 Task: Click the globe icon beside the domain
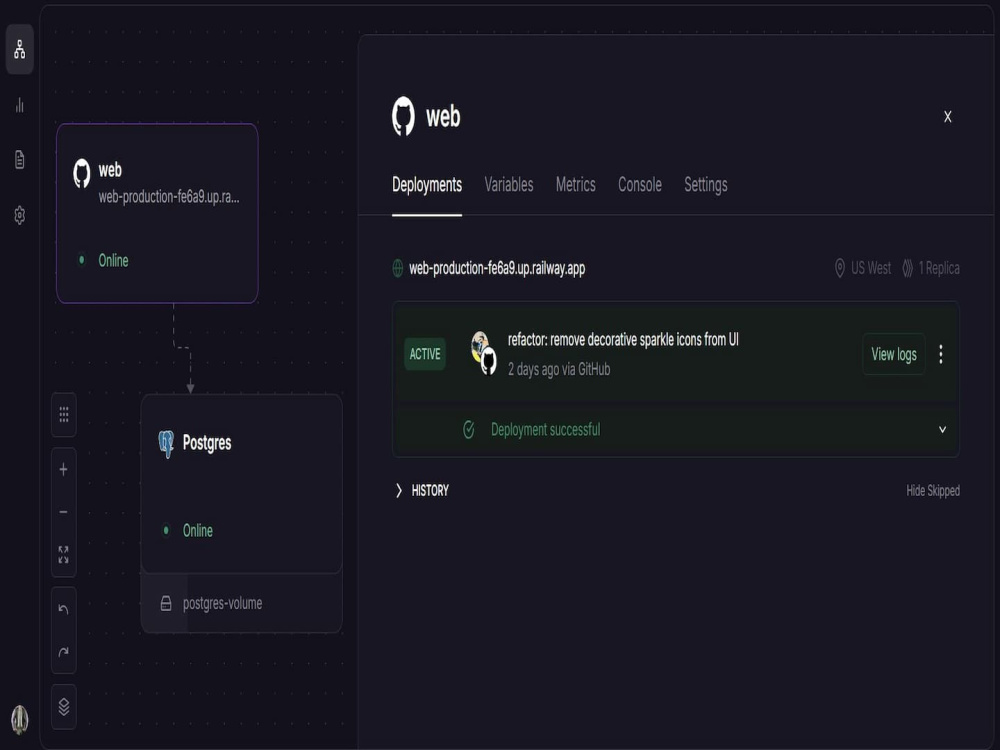click(397, 268)
